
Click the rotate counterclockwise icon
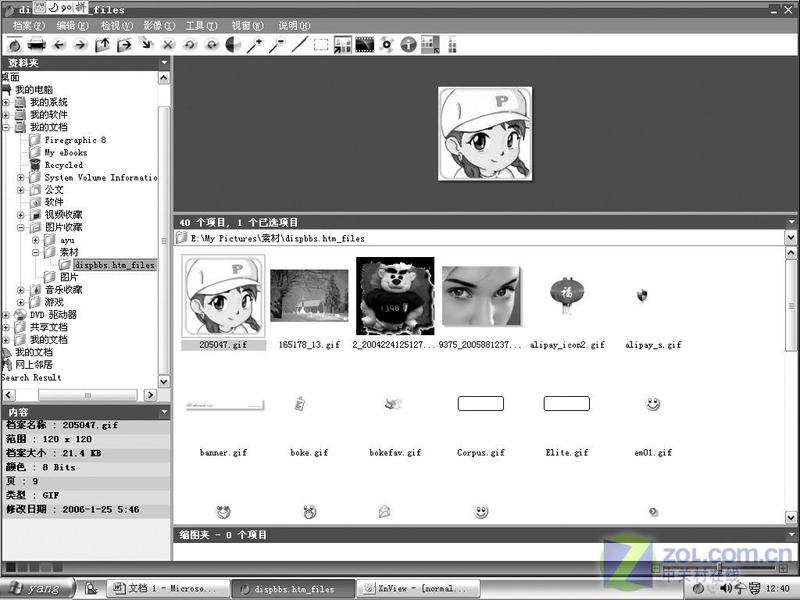point(190,45)
